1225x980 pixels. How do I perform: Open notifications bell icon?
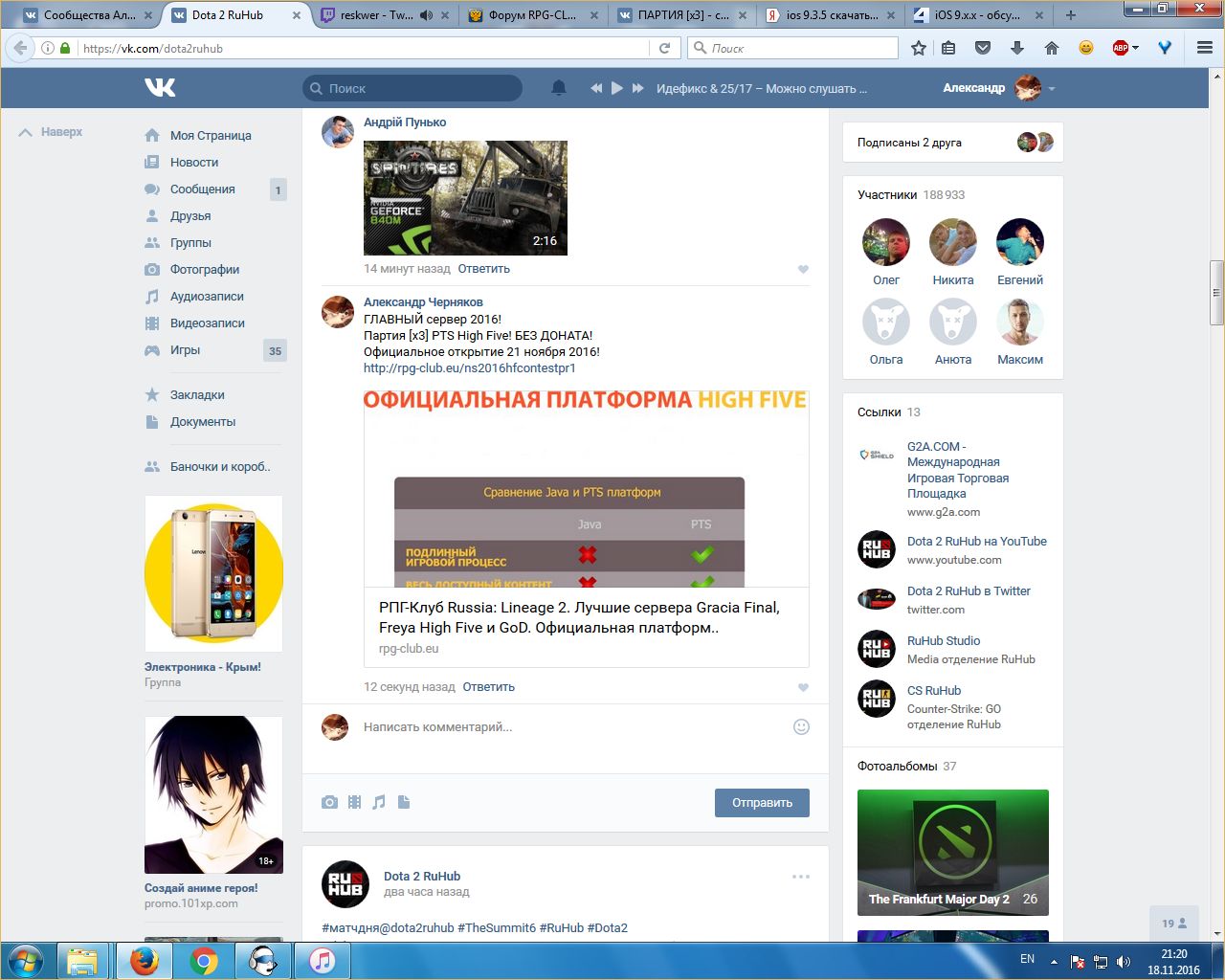pos(559,88)
